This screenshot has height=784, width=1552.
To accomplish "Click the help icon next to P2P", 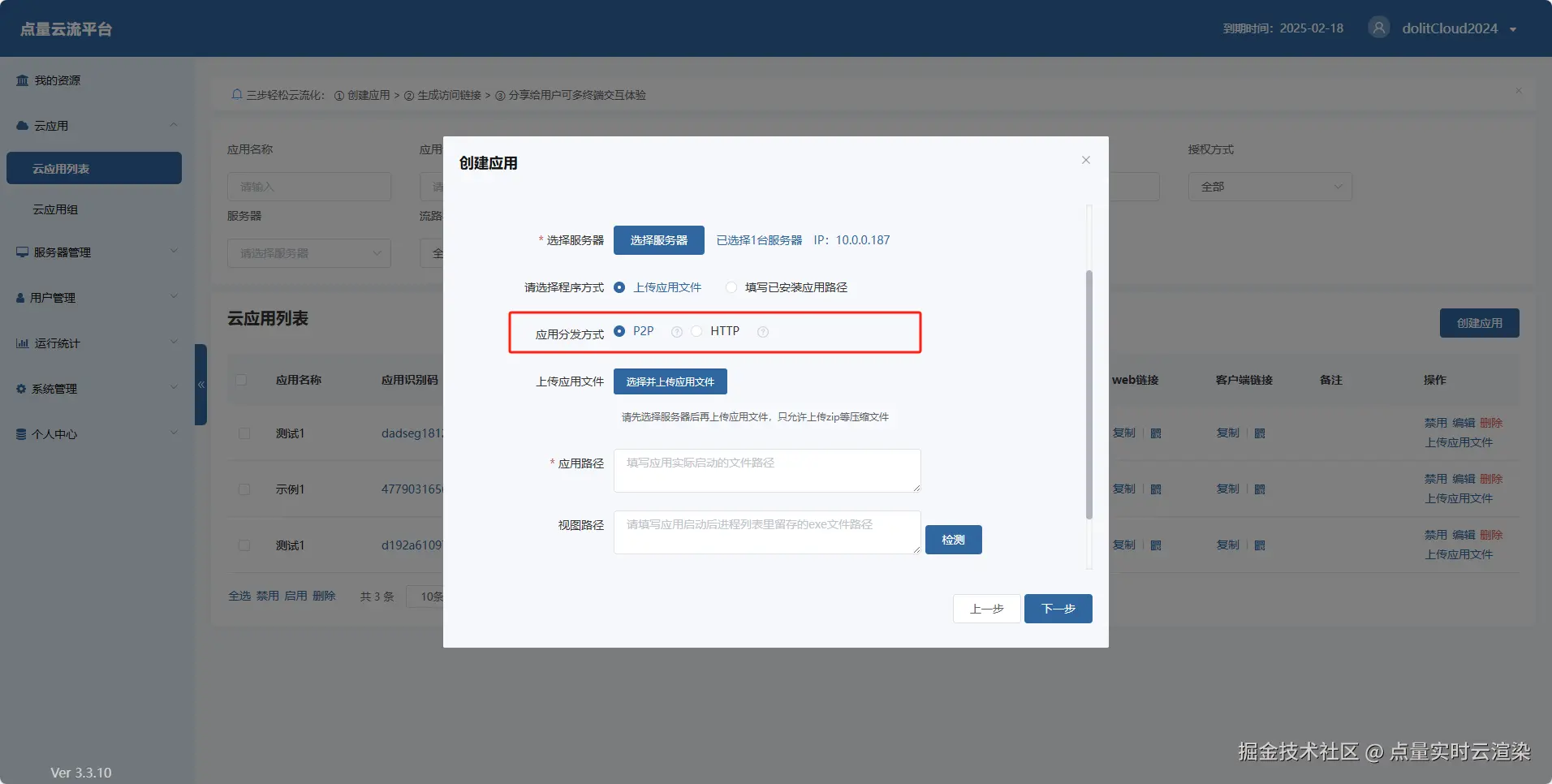I will click(x=677, y=332).
